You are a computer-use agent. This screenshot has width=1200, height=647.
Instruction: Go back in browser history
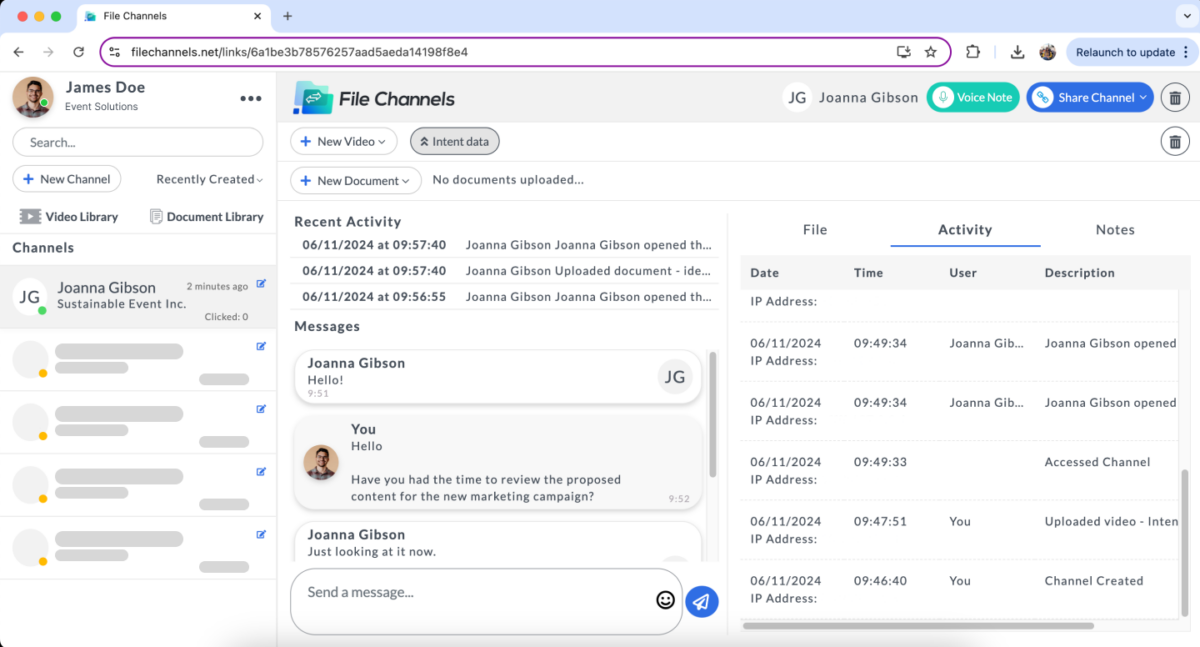[x=19, y=52]
